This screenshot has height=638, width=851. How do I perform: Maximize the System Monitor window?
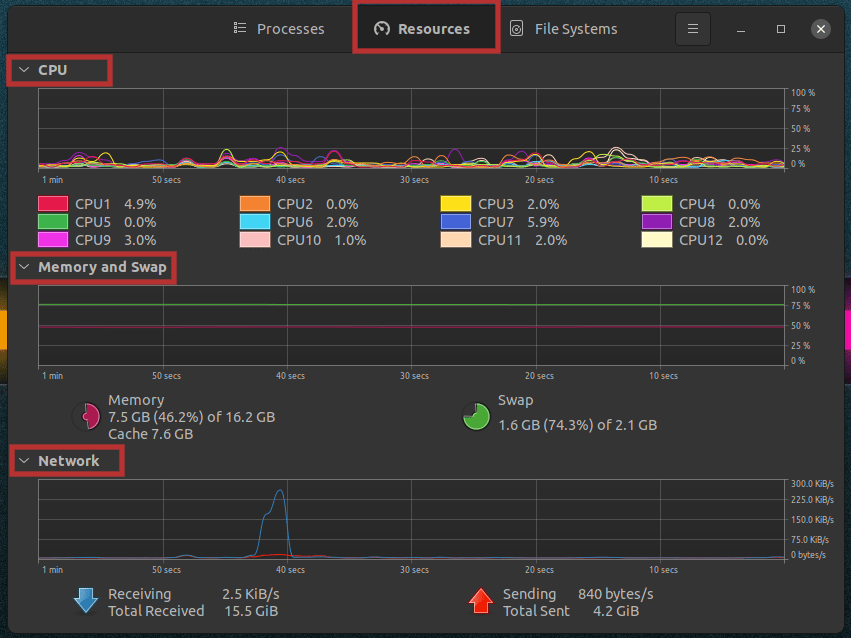pos(781,29)
